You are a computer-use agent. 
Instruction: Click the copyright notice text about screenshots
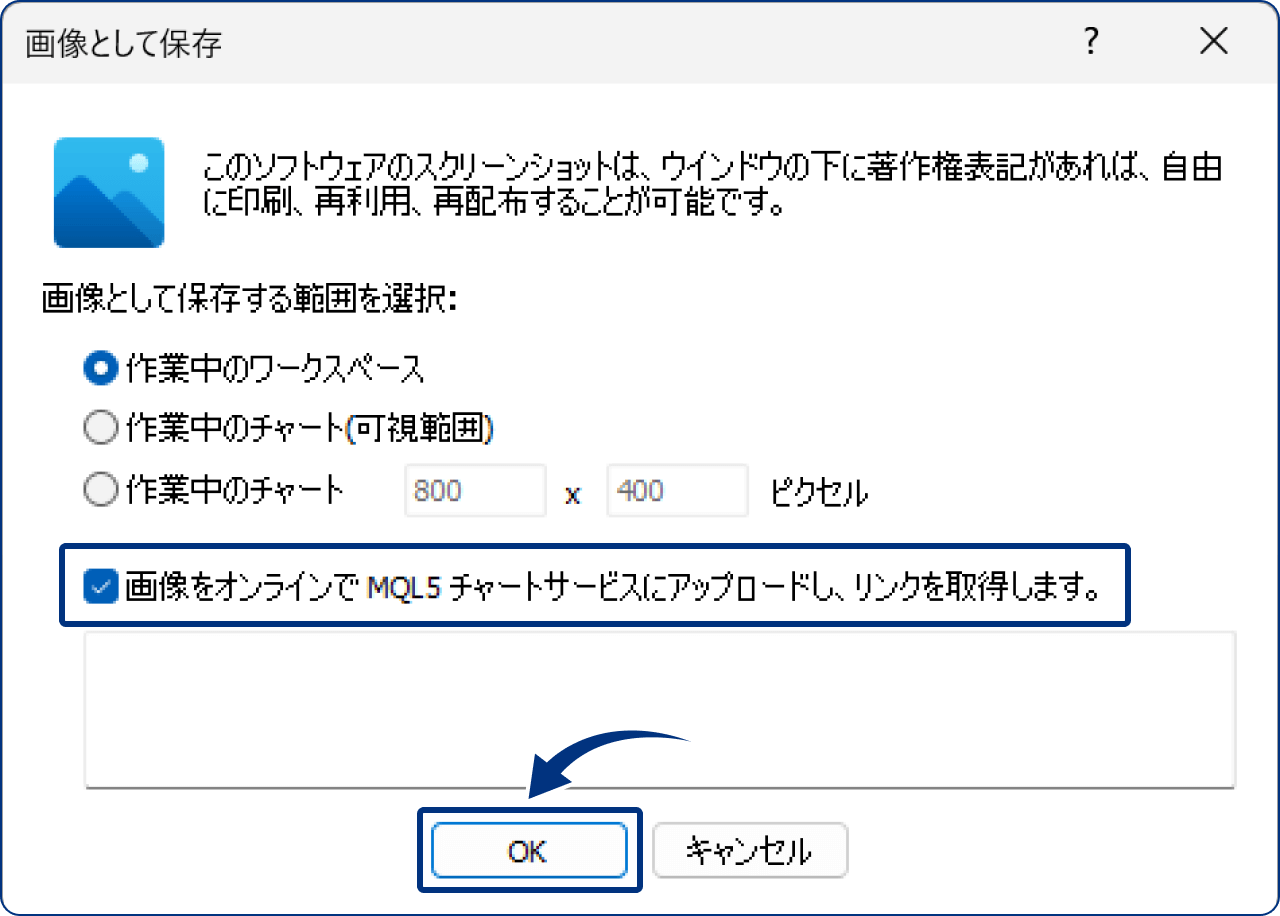(x=712, y=187)
